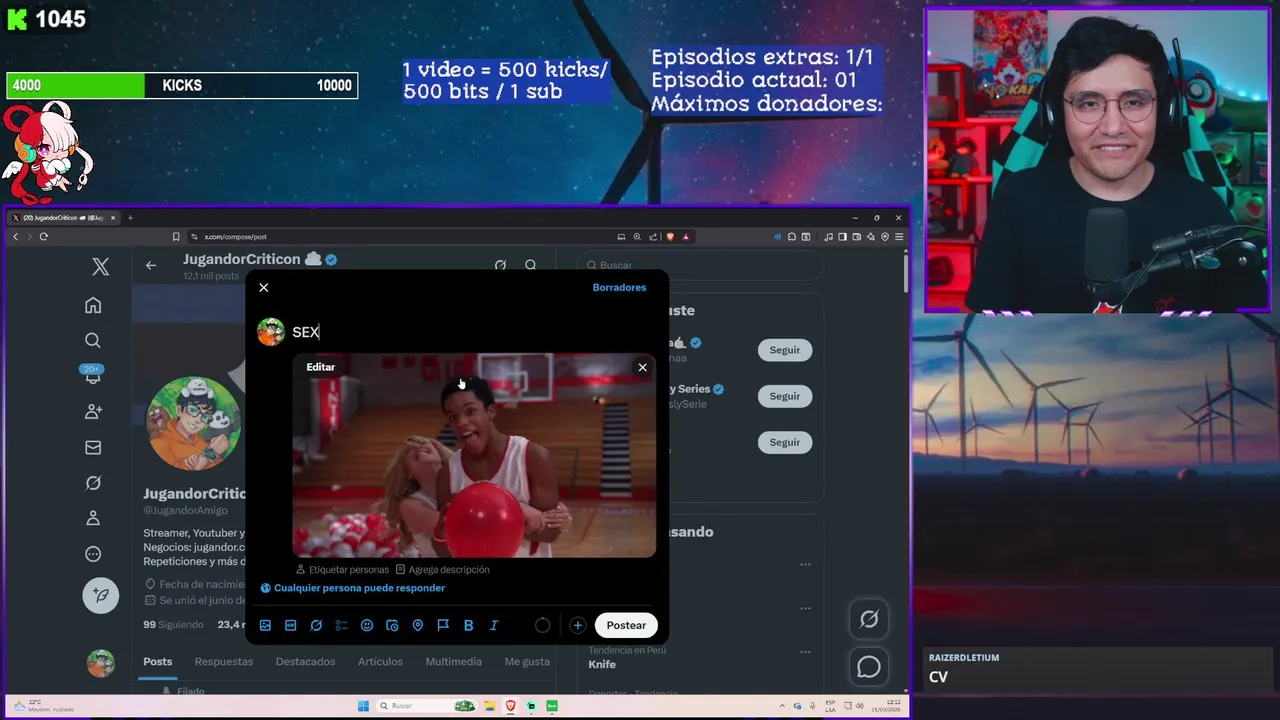
Task: Click the flag icon in composer toolbar
Action: (x=443, y=625)
